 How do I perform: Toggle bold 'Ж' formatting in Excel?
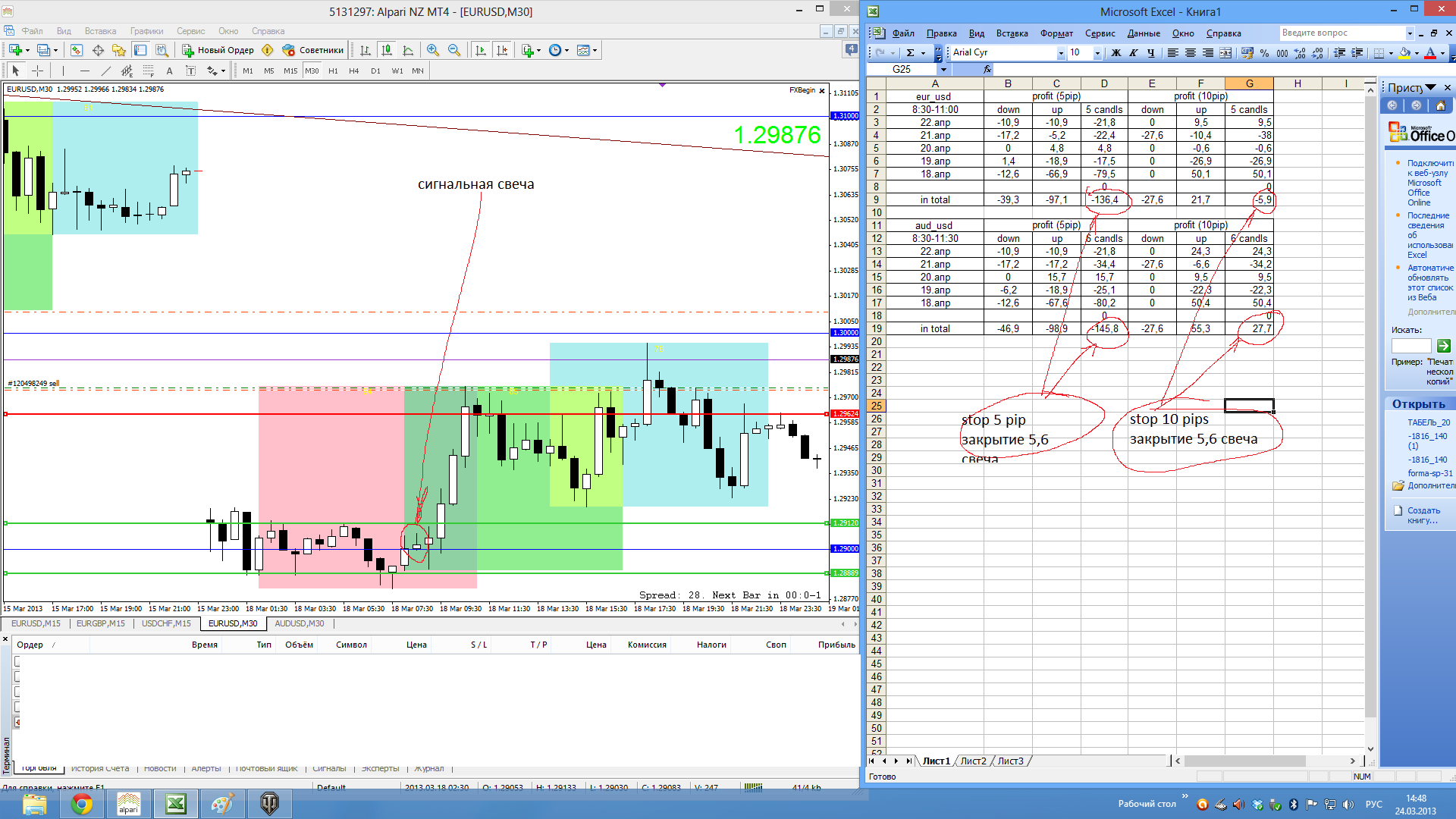[x=1116, y=52]
